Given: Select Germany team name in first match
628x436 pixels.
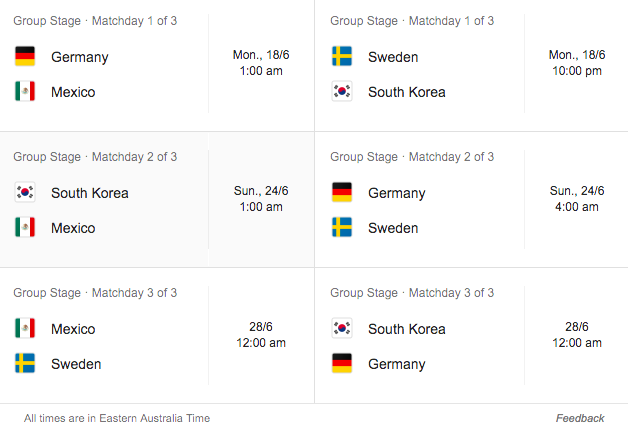Looking at the screenshot, I should [x=80, y=57].
